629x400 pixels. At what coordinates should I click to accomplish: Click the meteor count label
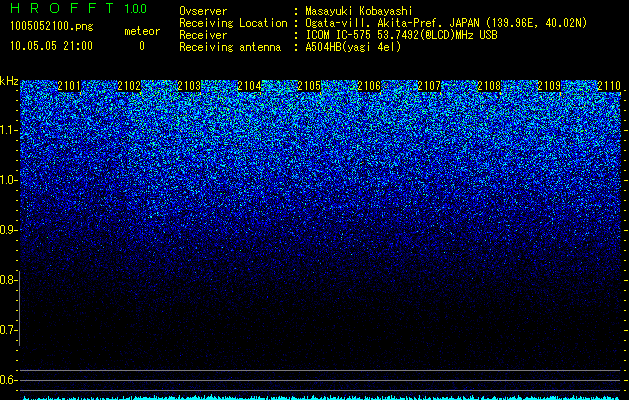[142, 31]
